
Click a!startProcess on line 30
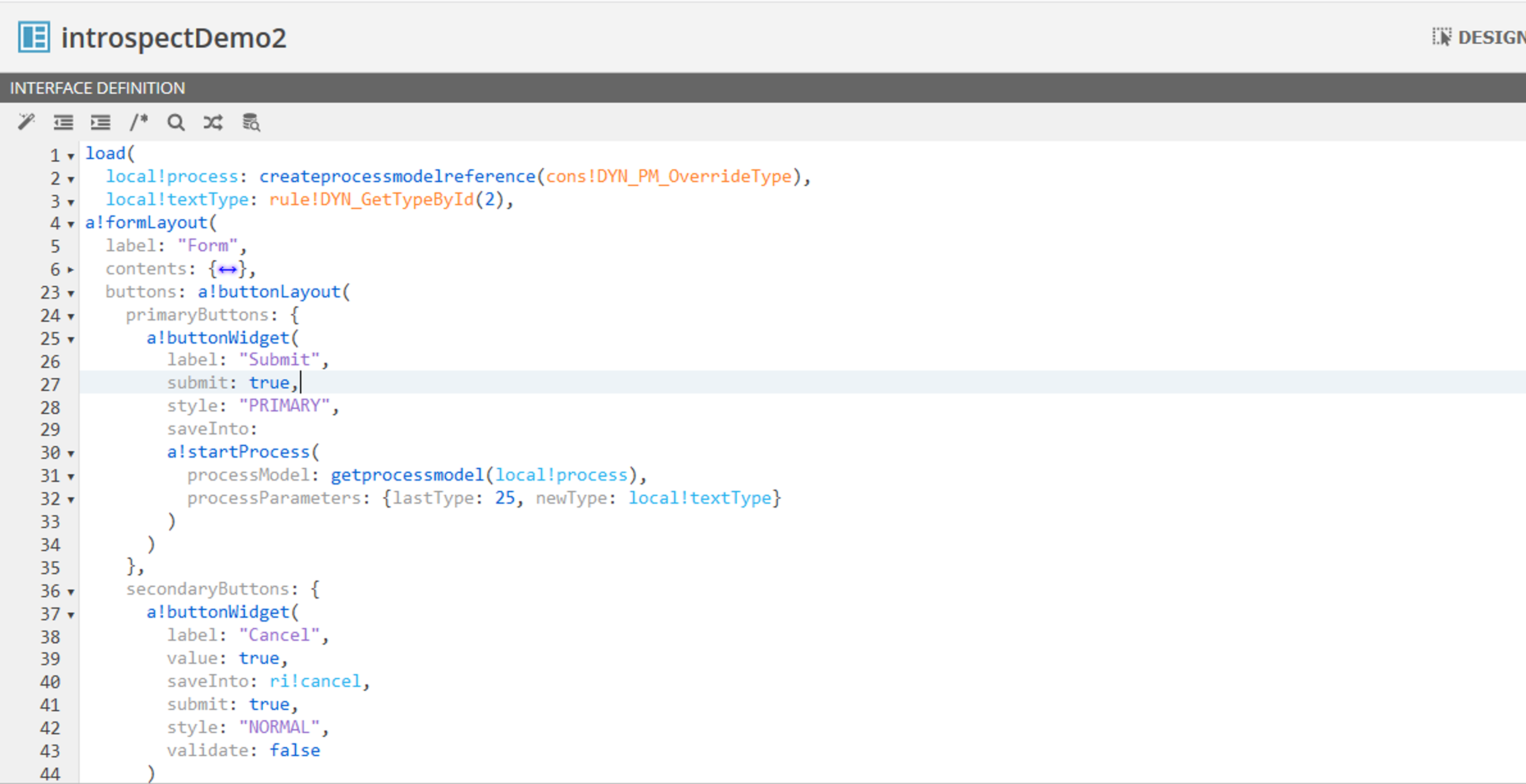238,452
